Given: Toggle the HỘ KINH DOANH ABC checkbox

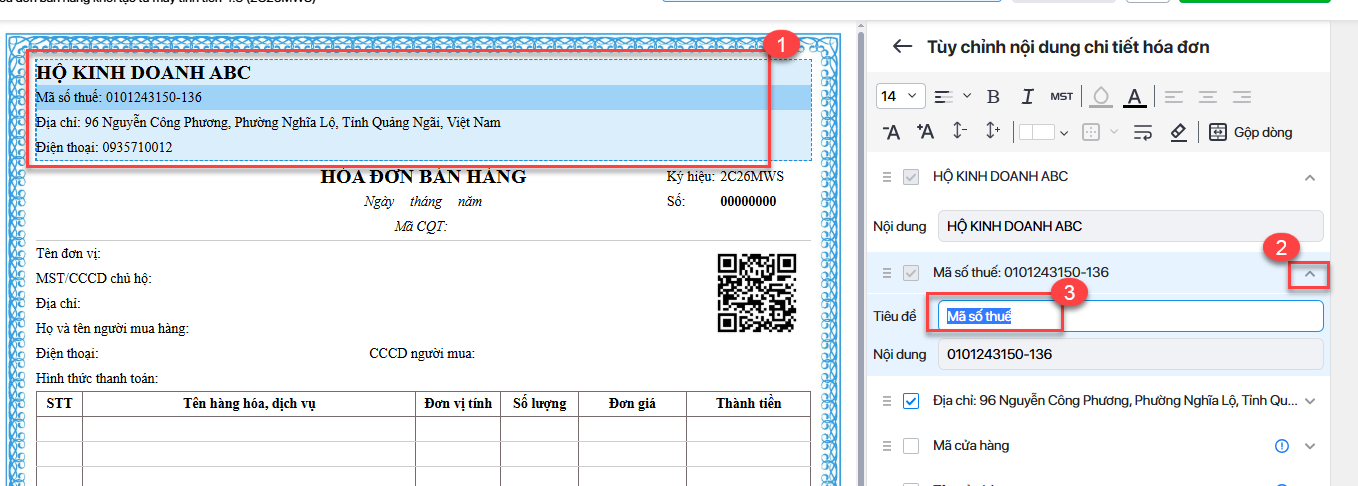Looking at the screenshot, I should (911, 177).
